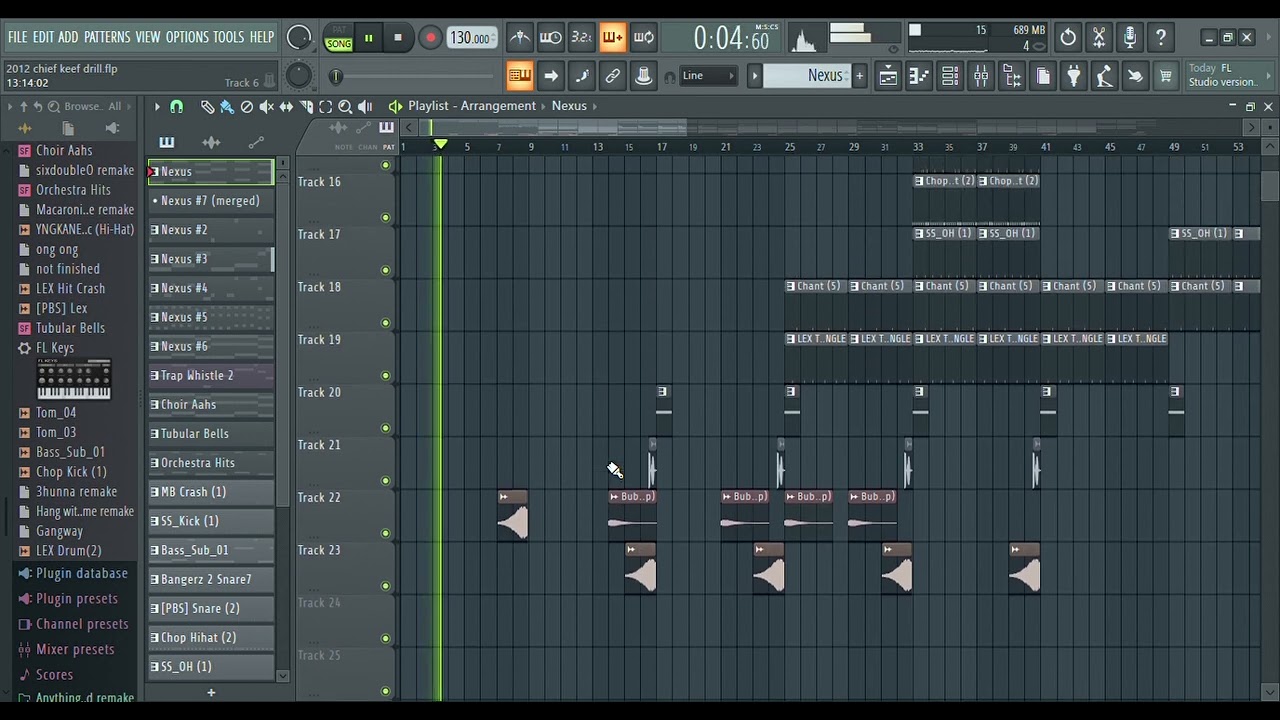Open the content library cart icon
The image size is (1280, 720).
1165,76
